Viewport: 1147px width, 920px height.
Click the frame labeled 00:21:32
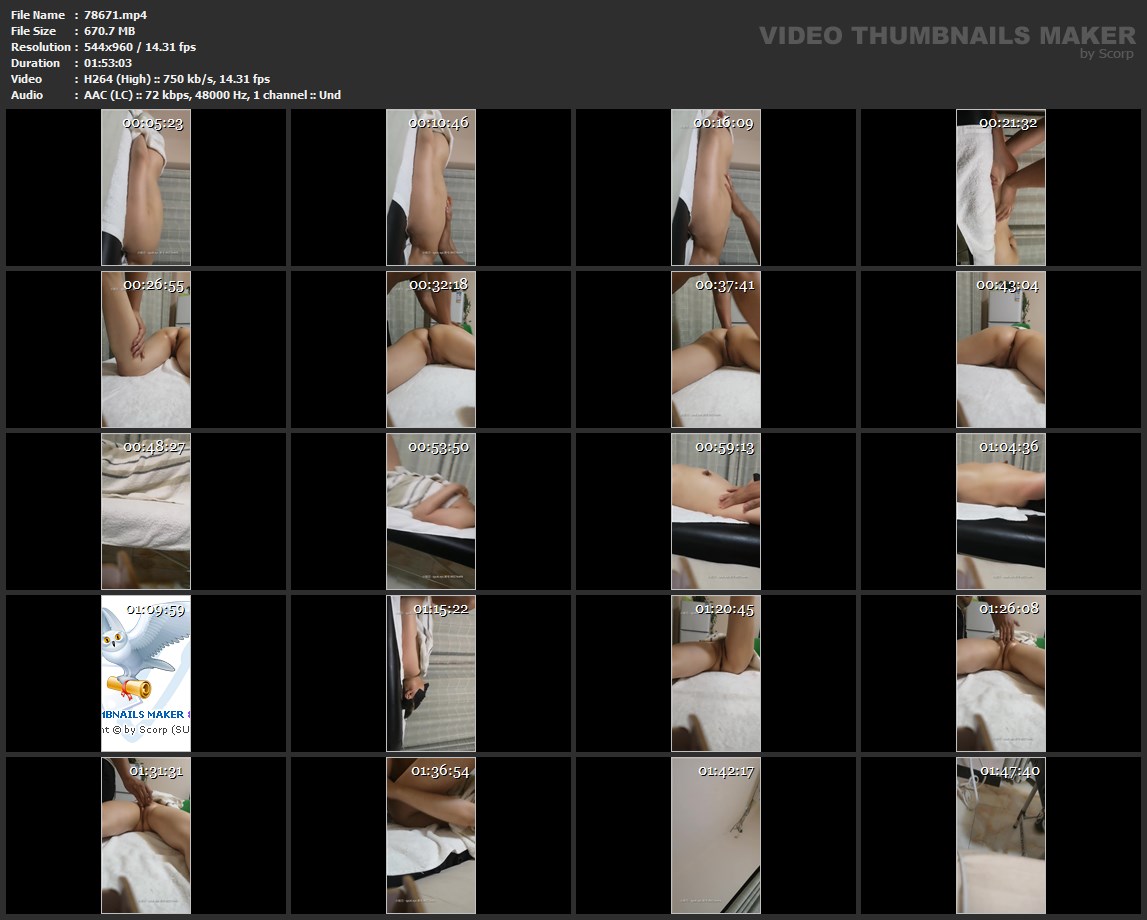(1001, 188)
